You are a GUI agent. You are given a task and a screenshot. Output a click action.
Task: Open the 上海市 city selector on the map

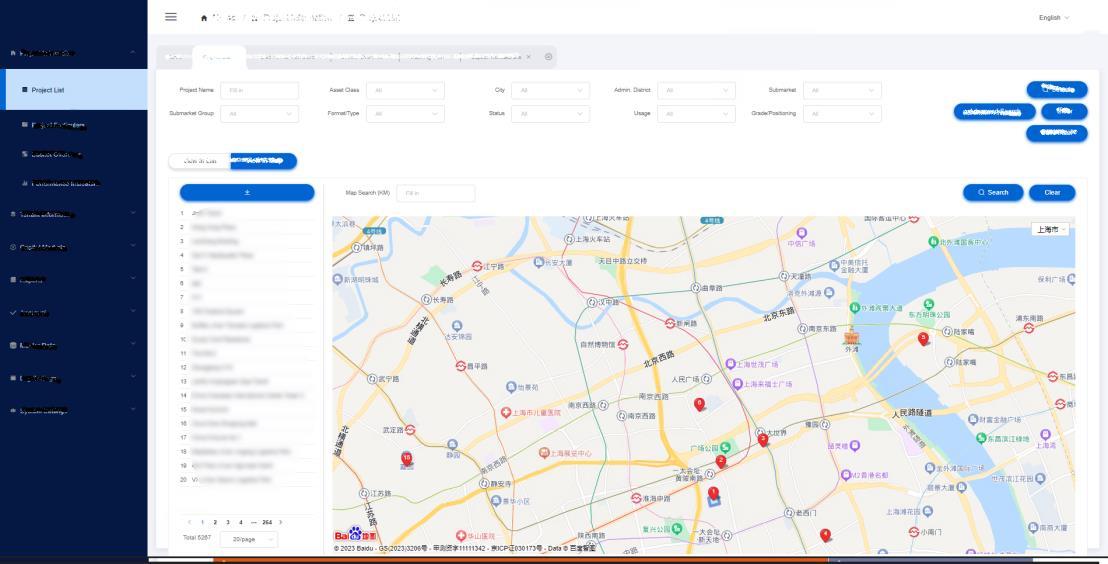coord(1050,230)
